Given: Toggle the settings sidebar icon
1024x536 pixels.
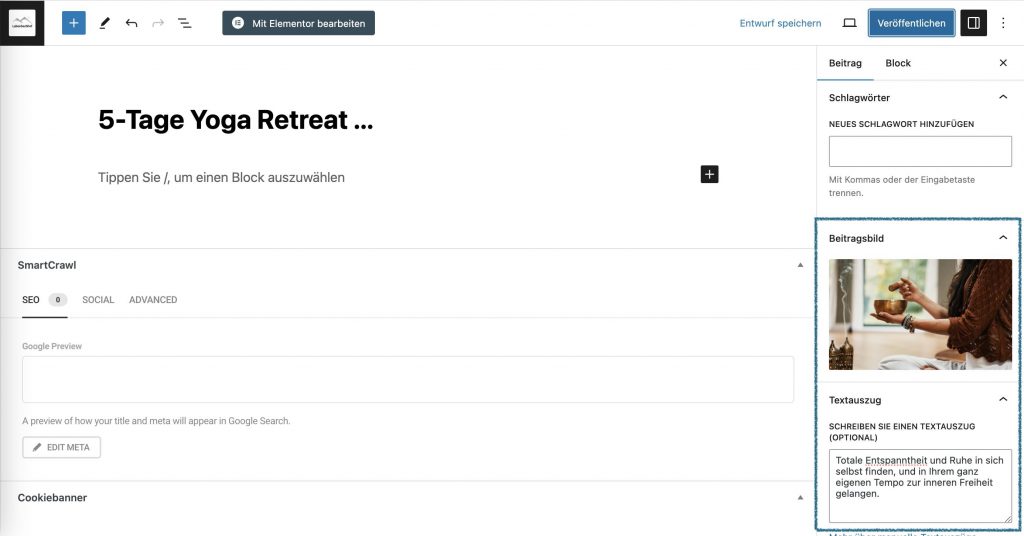Looking at the screenshot, I should [973, 23].
